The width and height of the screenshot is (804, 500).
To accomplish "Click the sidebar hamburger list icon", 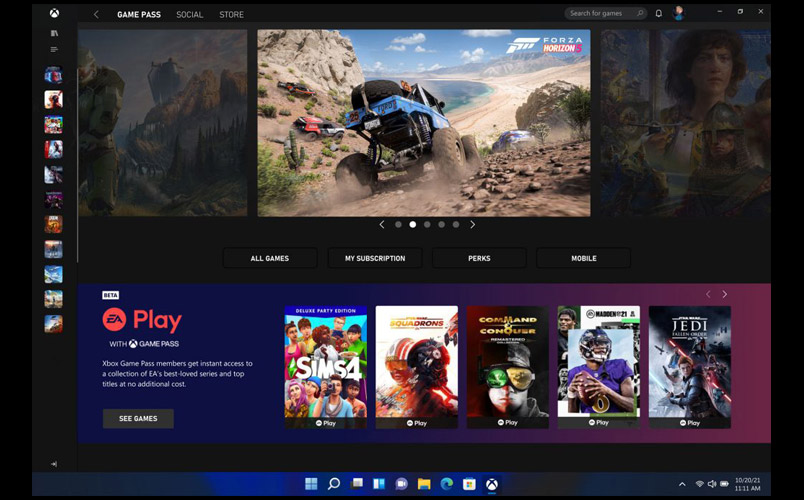I will pyautogui.click(x=54, y=49).
